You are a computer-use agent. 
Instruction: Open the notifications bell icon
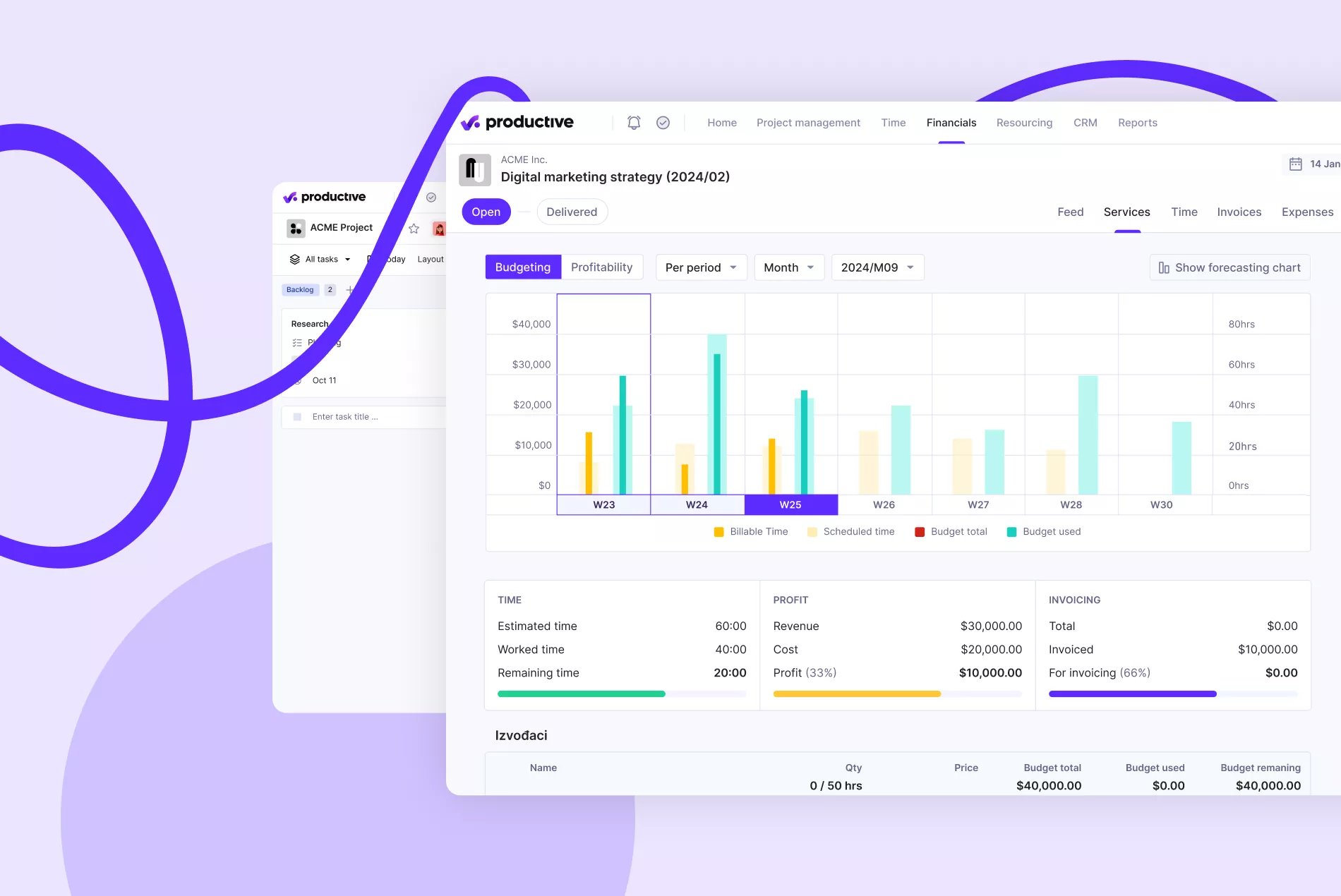pyautogui.click(x=634, y=123)
